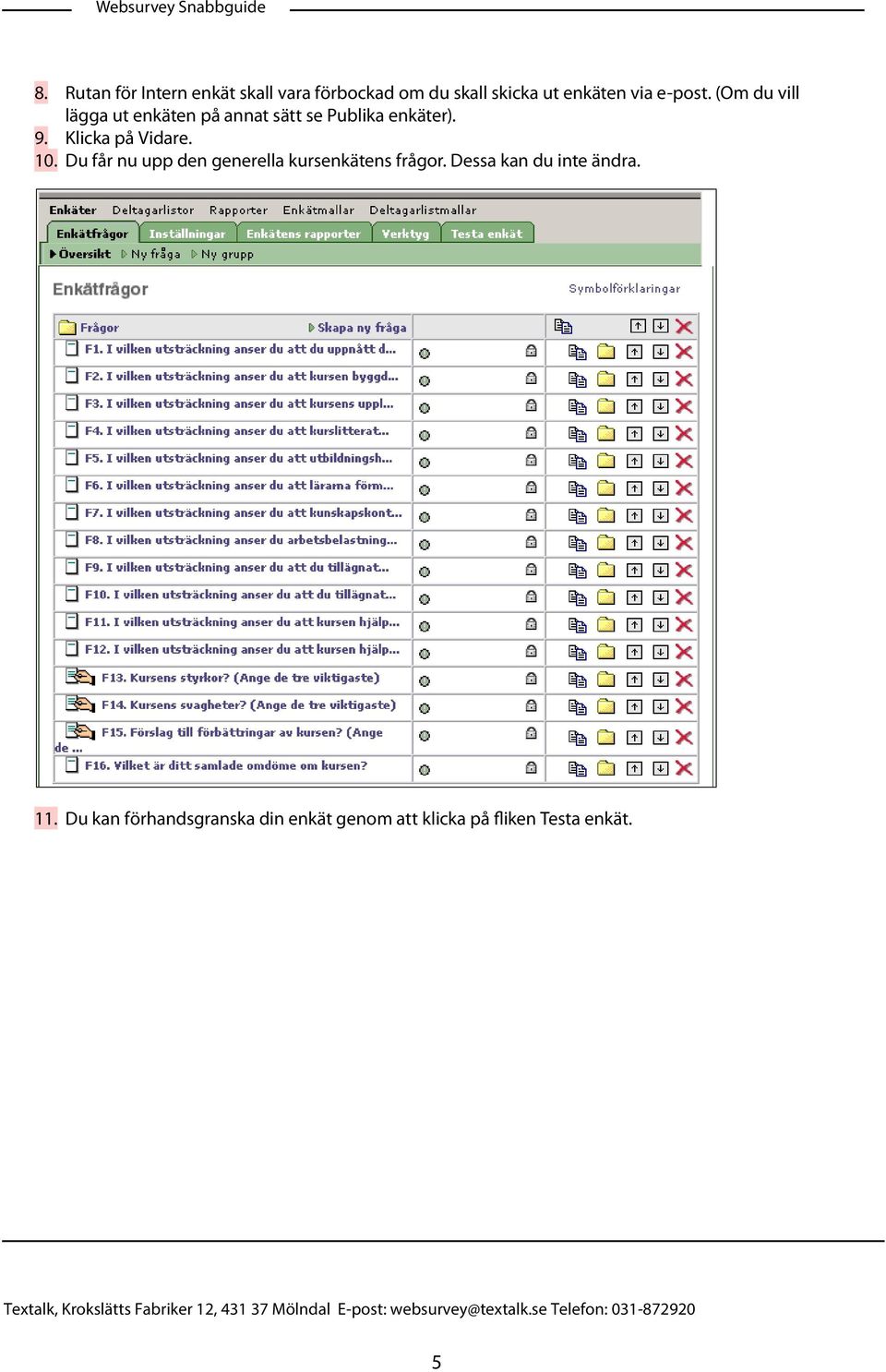Click the lock icon on row F6

(532, 487)
